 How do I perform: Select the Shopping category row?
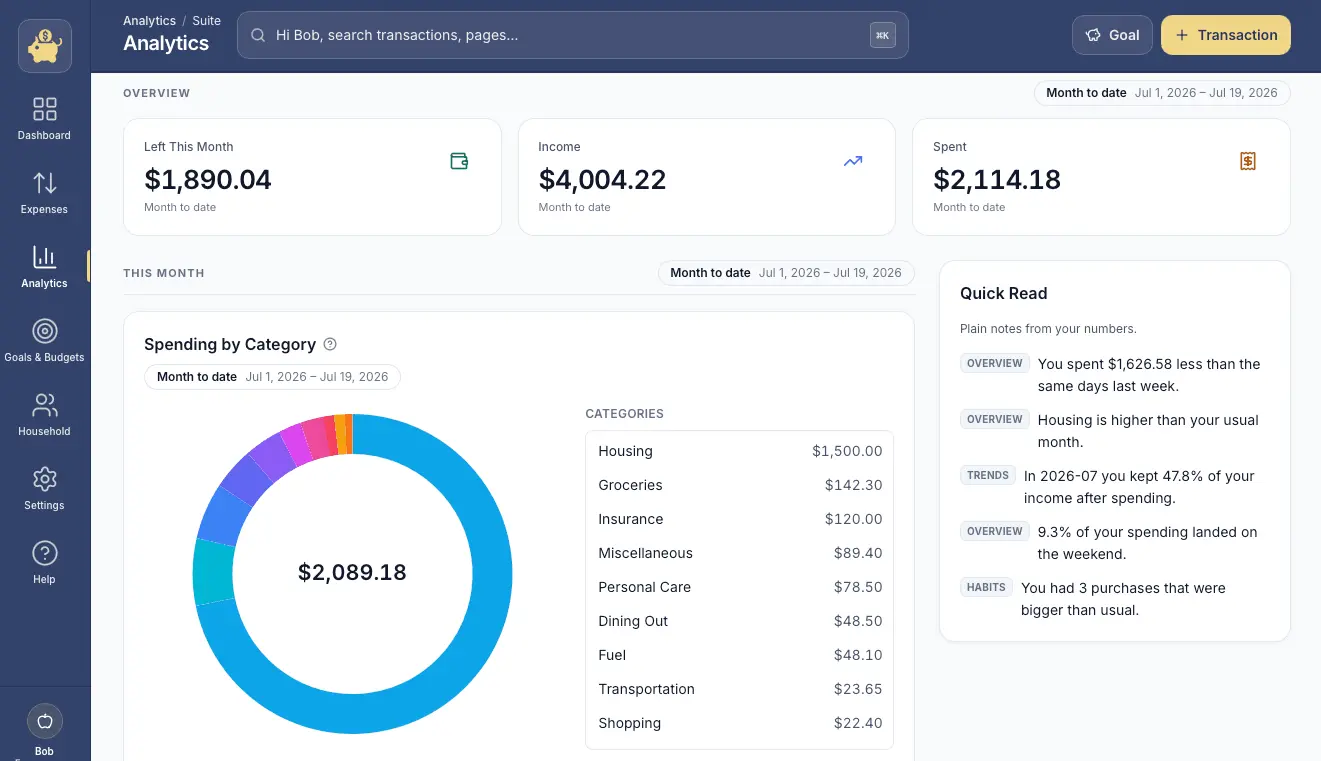[739, 723]
